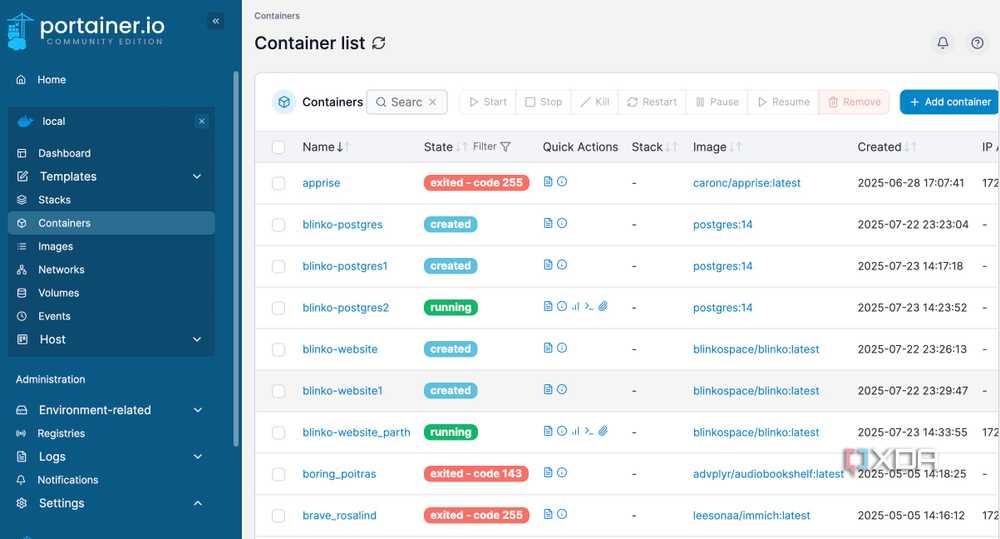The width and height of the screenshot is (1000, 539).
Task: Click the Stop button
Action: [x=543, y=102]
